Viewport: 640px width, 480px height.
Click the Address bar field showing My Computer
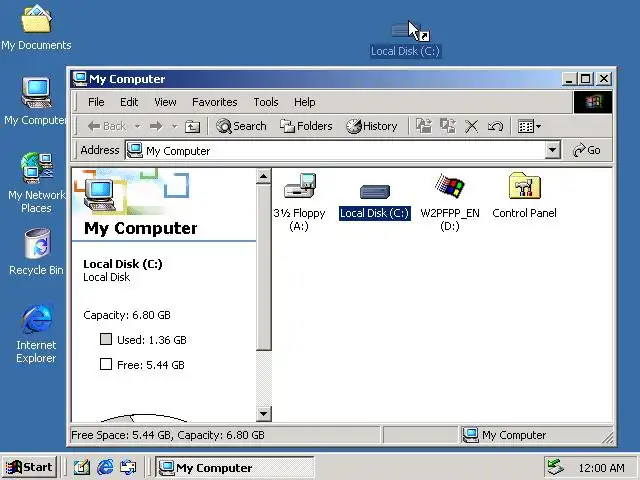point(335,150)
